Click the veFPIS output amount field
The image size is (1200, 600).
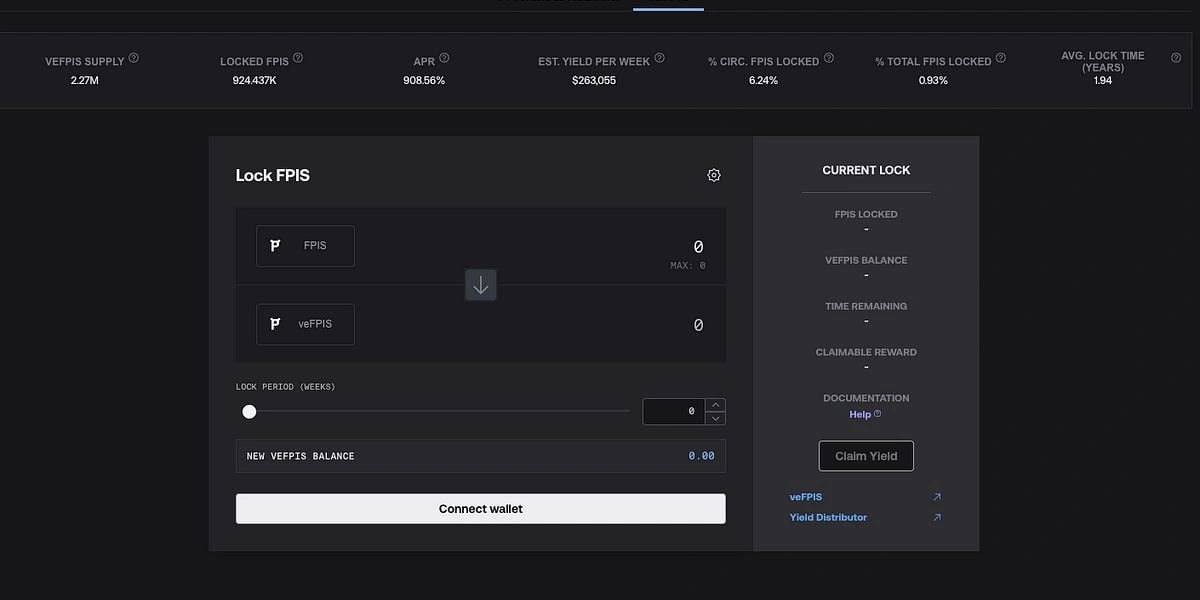click(x=697, y=325)
